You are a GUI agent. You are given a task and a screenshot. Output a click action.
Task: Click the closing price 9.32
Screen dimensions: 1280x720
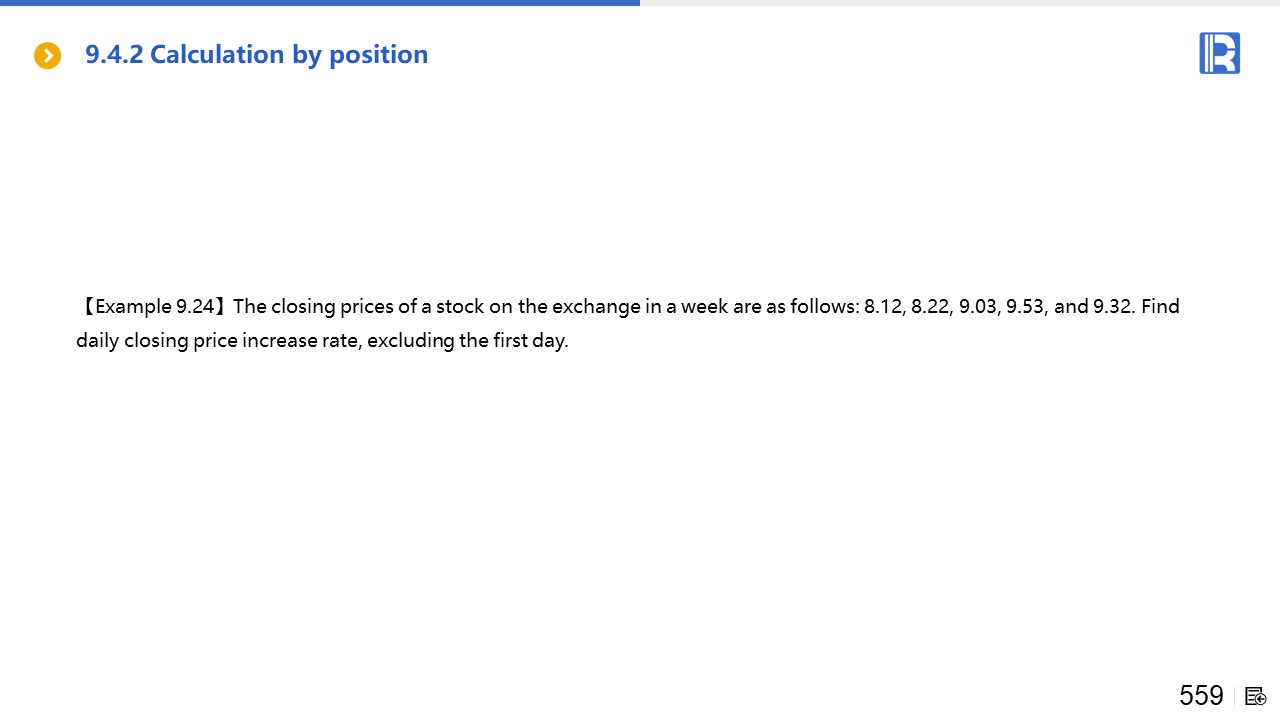(1113, 306)
